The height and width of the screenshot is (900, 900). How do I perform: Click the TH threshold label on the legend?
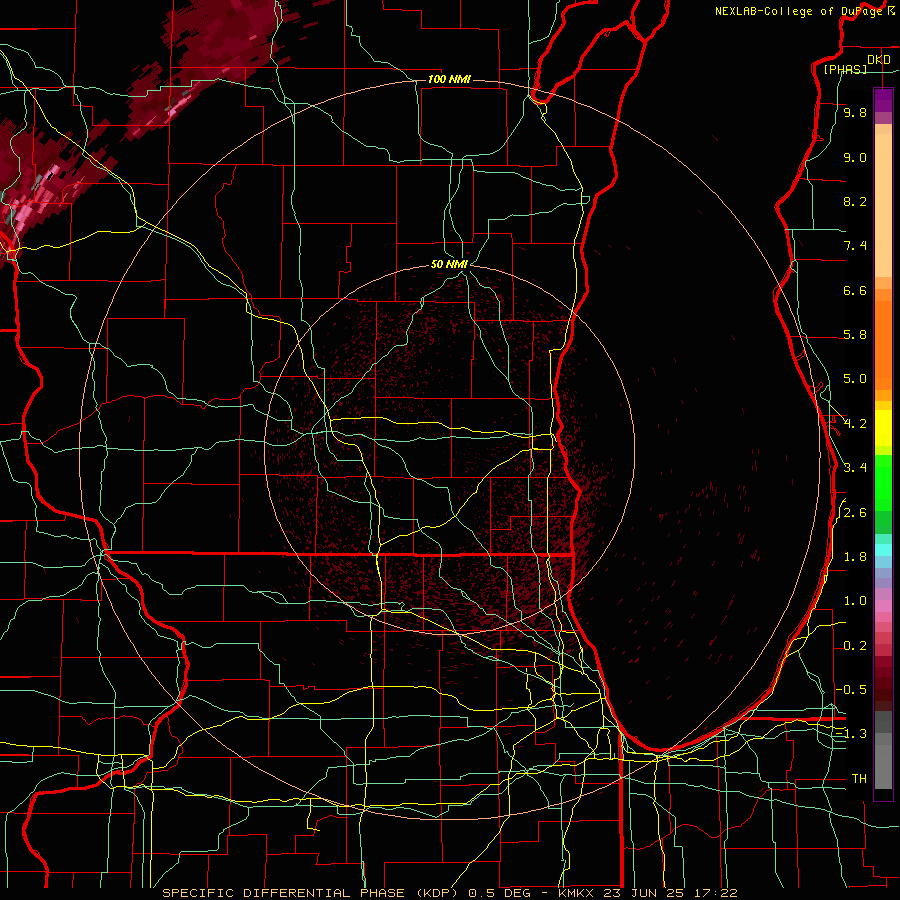coord(859,779)
